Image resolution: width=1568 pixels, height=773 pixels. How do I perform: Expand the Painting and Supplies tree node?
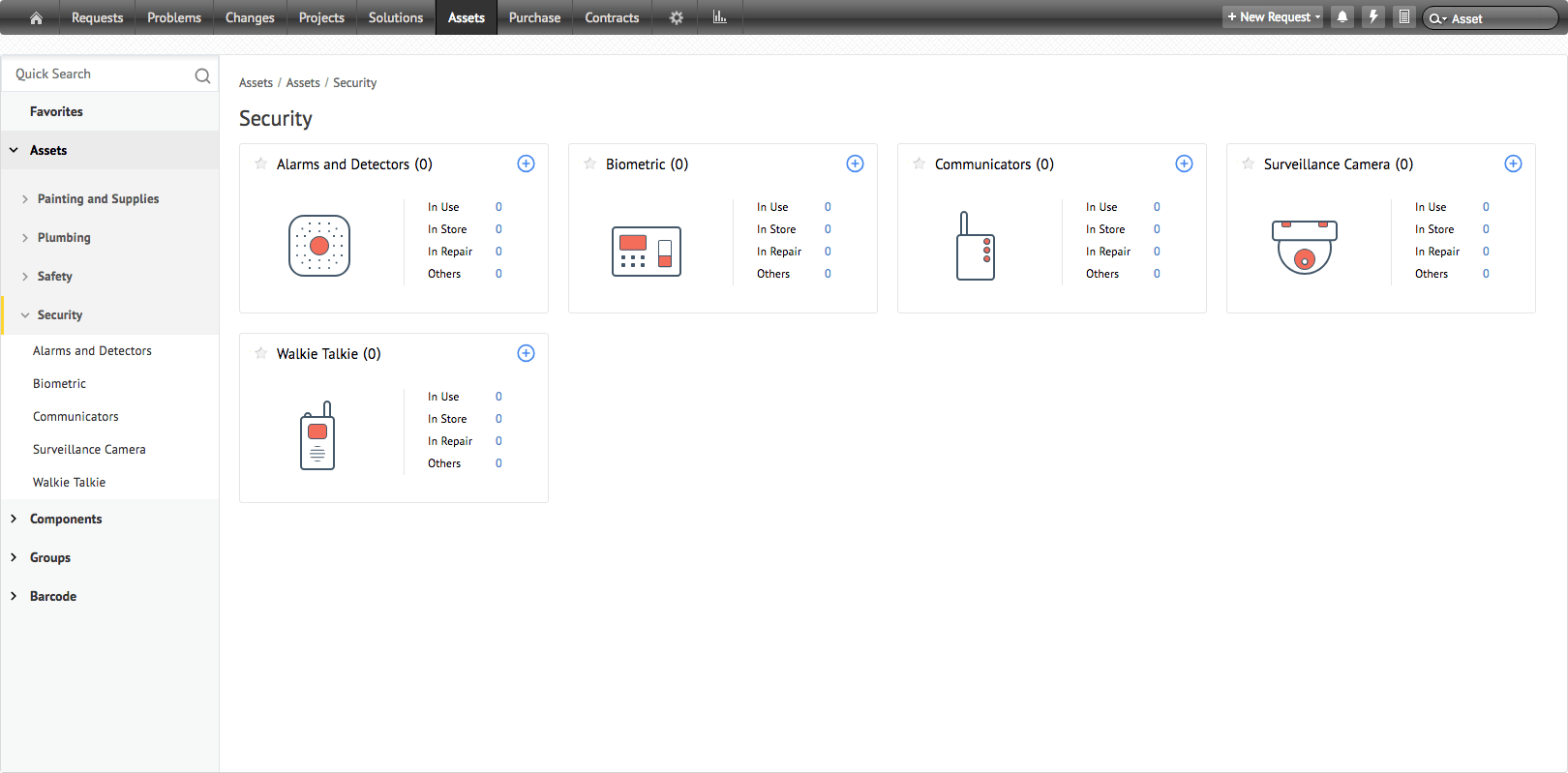25,199
